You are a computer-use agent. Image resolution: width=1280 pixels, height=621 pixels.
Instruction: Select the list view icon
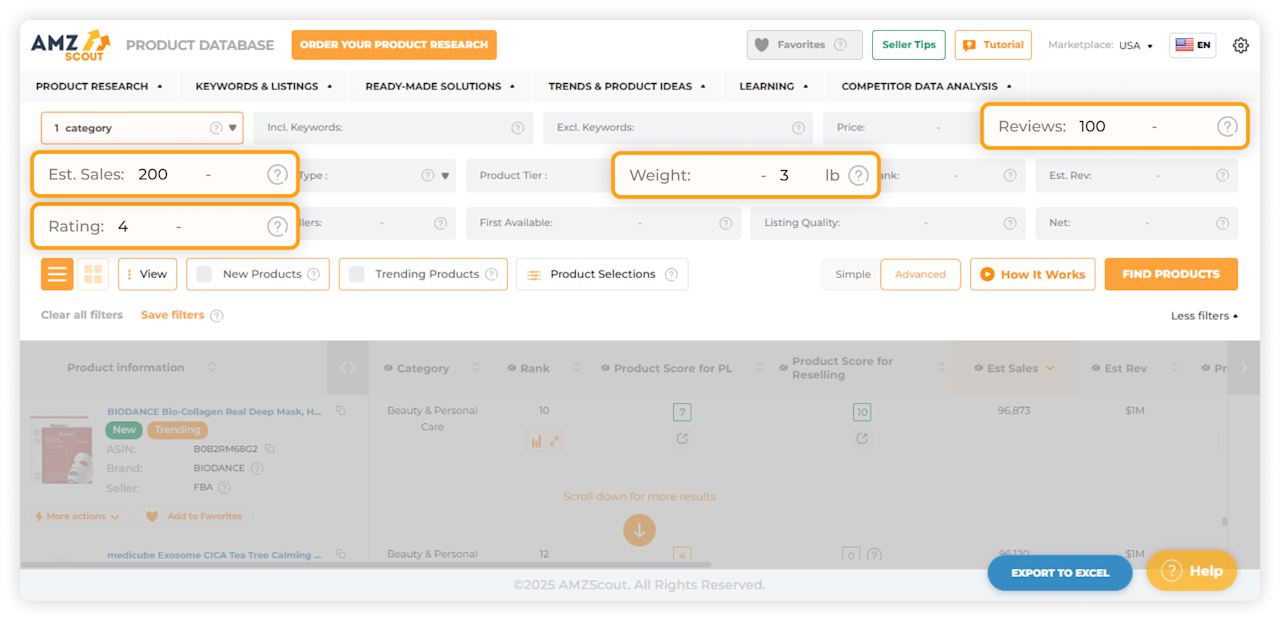(57, 273)
